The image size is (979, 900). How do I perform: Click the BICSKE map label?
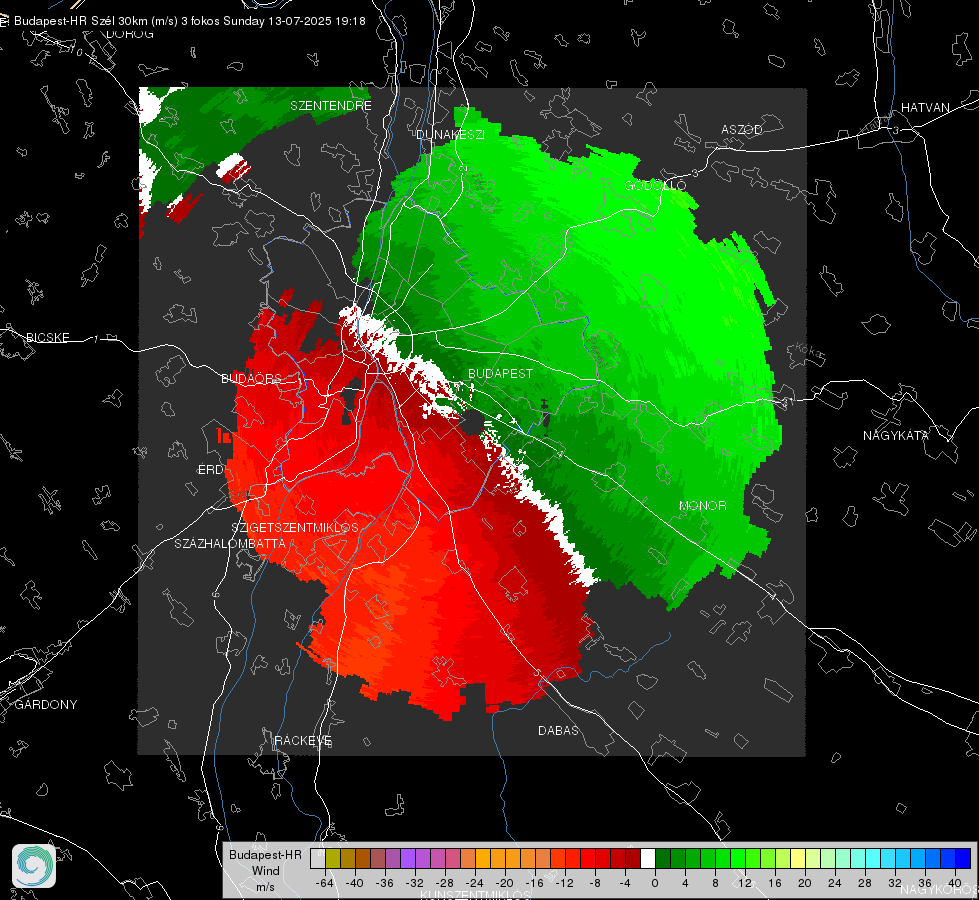[47, 337]
